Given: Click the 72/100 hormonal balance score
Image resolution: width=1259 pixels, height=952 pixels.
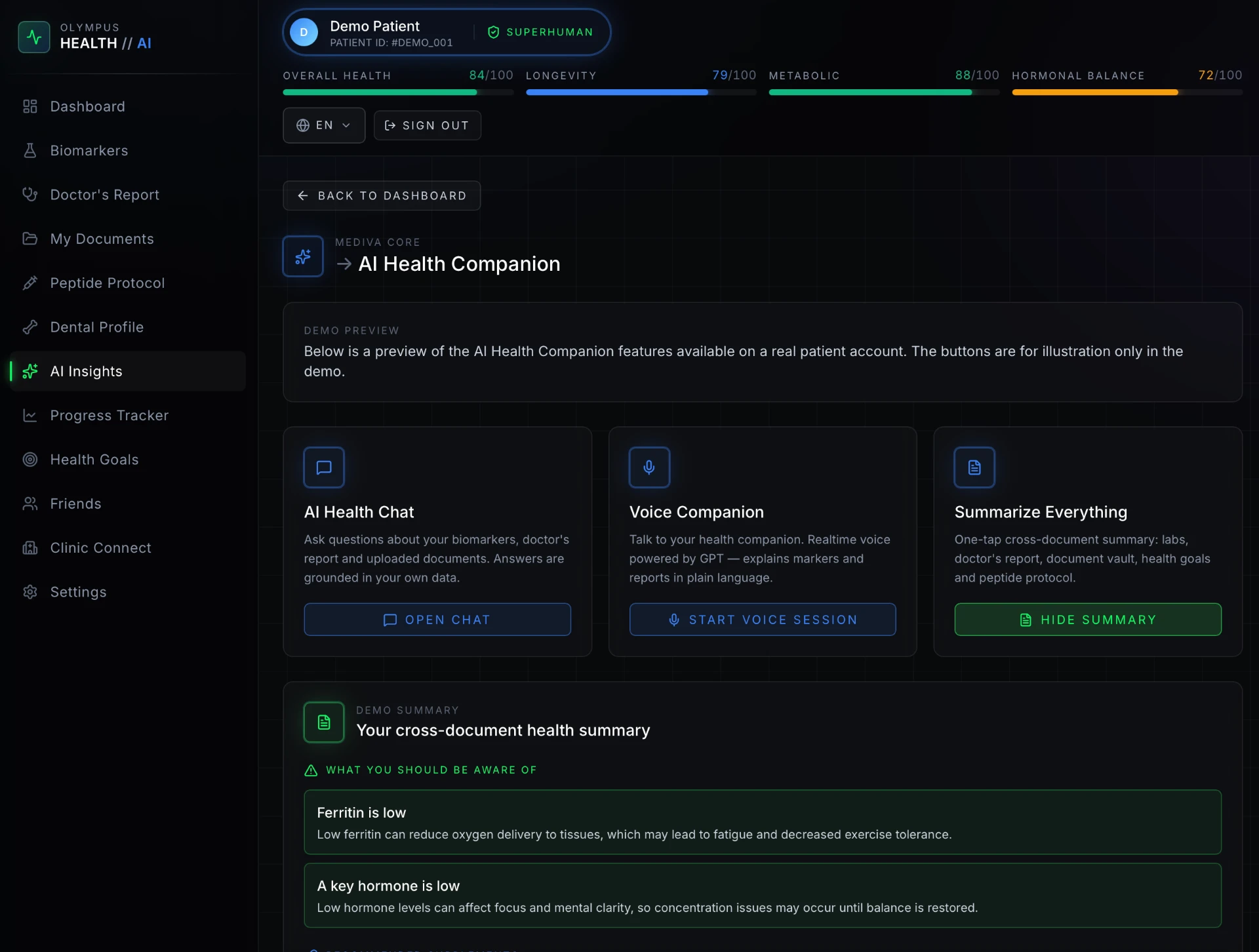Looking at the screenshot, I should [x=1220, y=75].
